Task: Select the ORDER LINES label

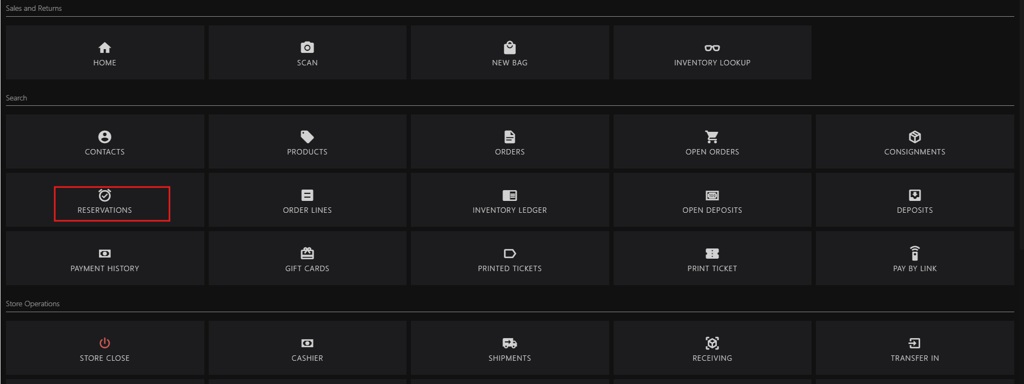Action: coord(307,210)
